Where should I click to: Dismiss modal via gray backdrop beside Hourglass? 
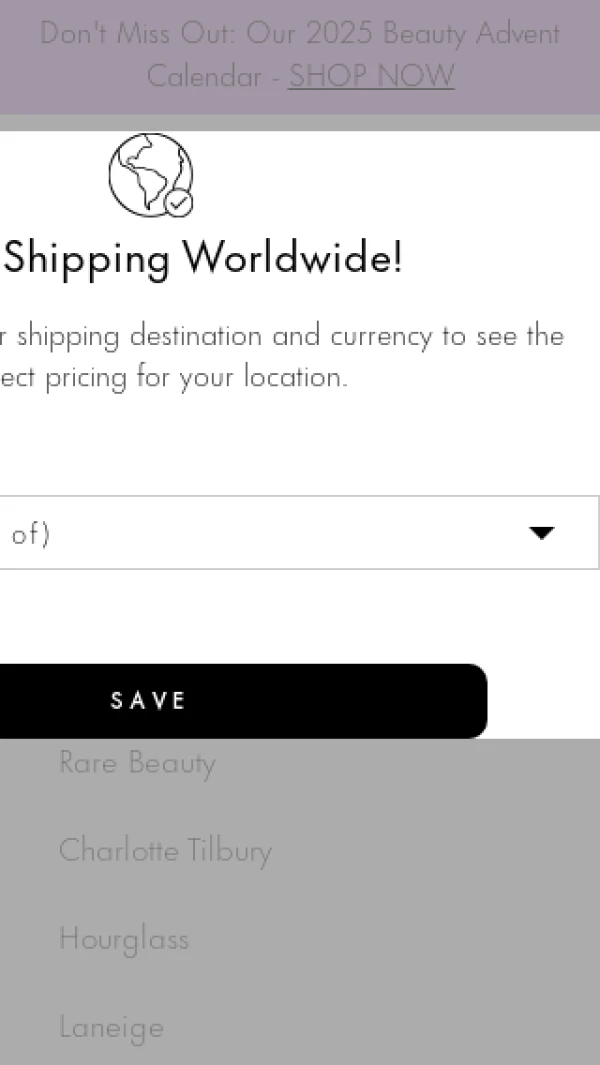[x=400, y=940]
